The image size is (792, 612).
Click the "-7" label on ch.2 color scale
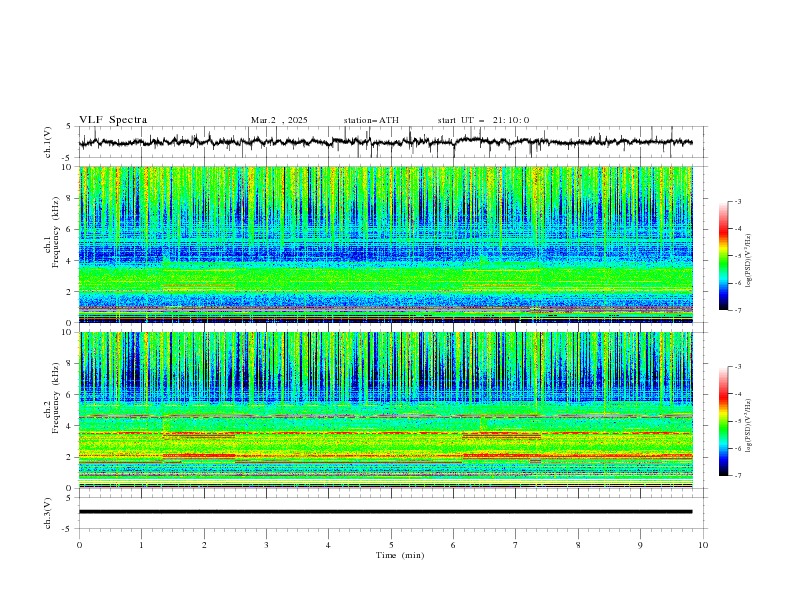point(737,476)
